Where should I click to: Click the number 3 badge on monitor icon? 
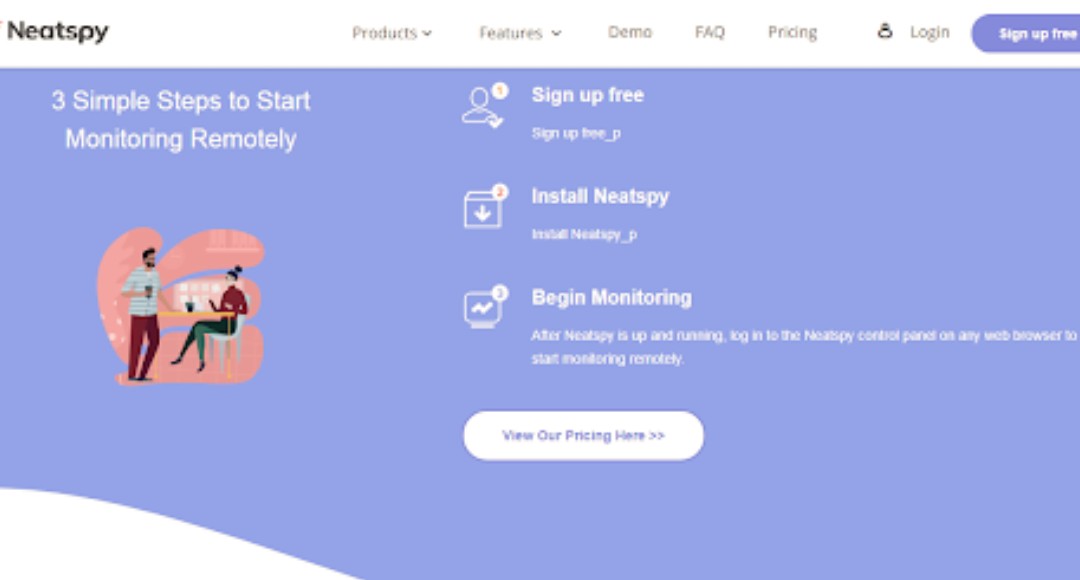tap(500, 293)
